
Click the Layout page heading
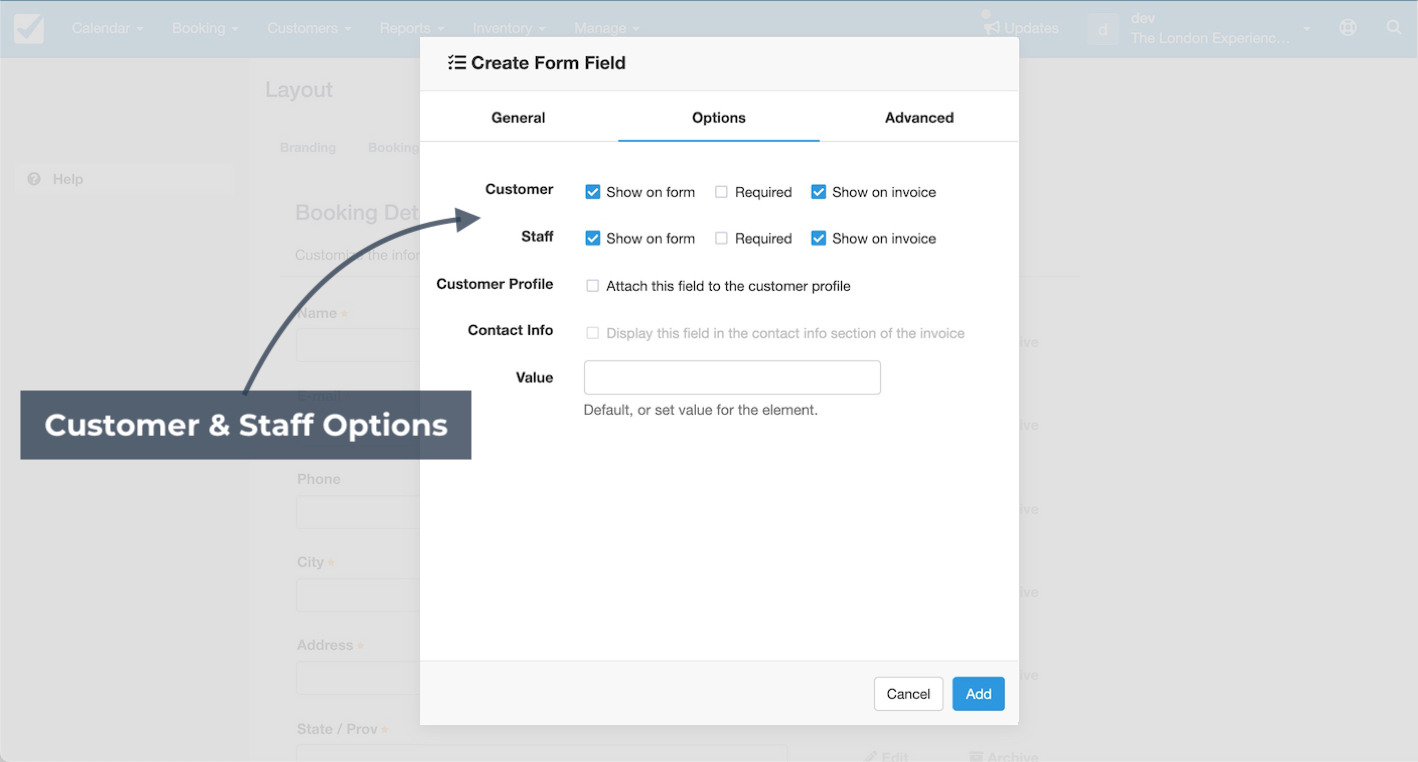click(x=299, y=90)
